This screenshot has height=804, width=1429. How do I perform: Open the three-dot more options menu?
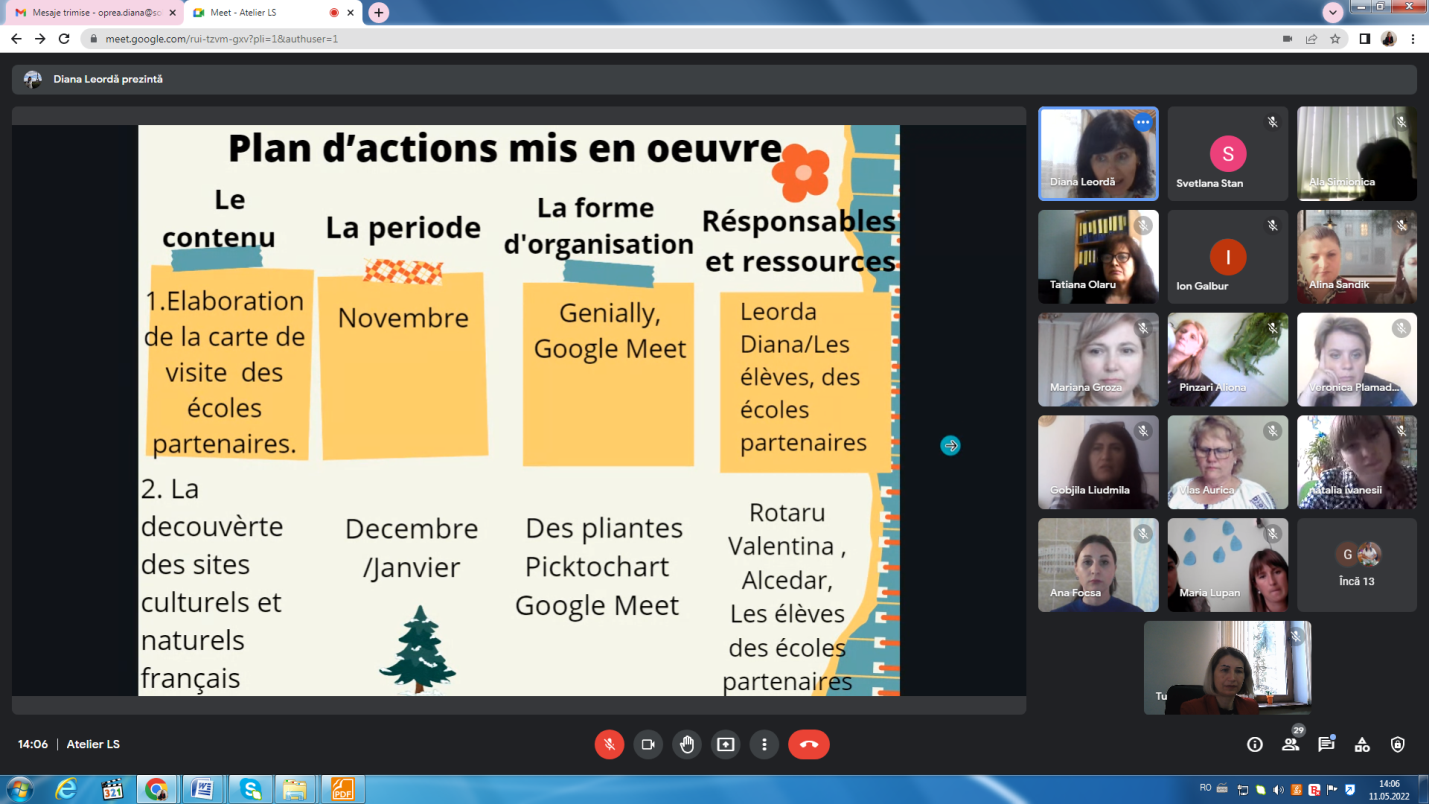(x=764, y=744)
